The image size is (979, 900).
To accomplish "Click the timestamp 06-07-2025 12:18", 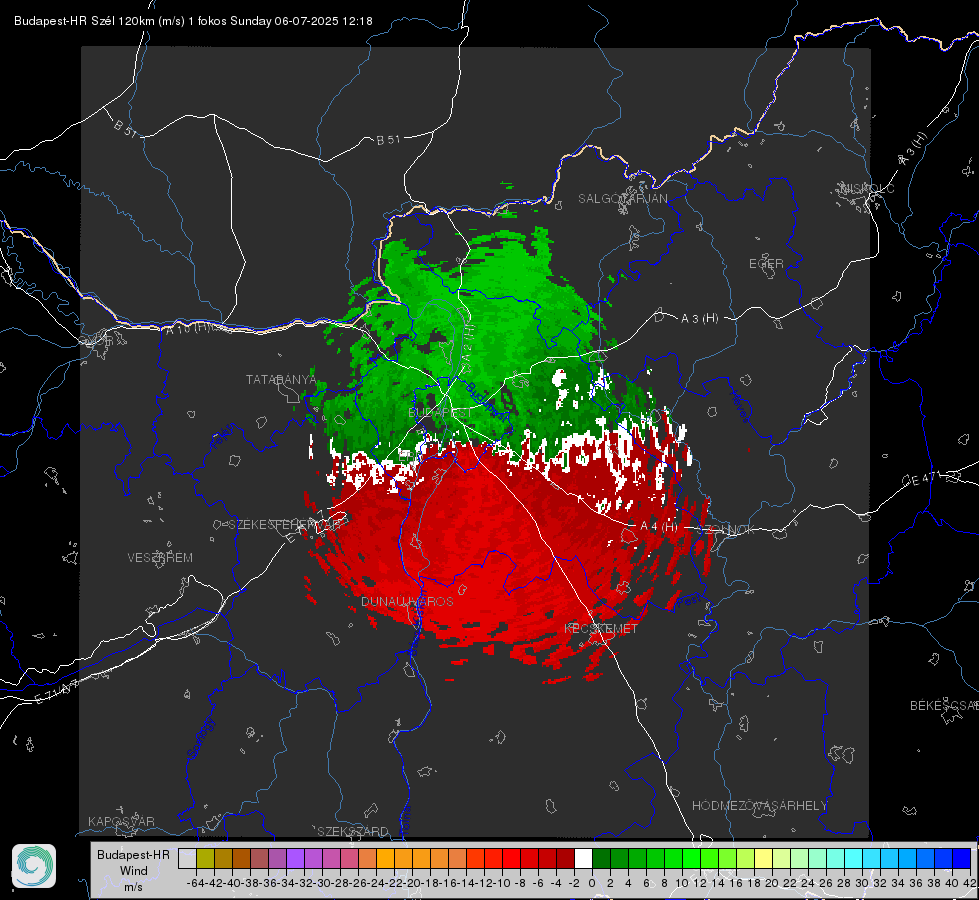I will (x=323, y=21).
